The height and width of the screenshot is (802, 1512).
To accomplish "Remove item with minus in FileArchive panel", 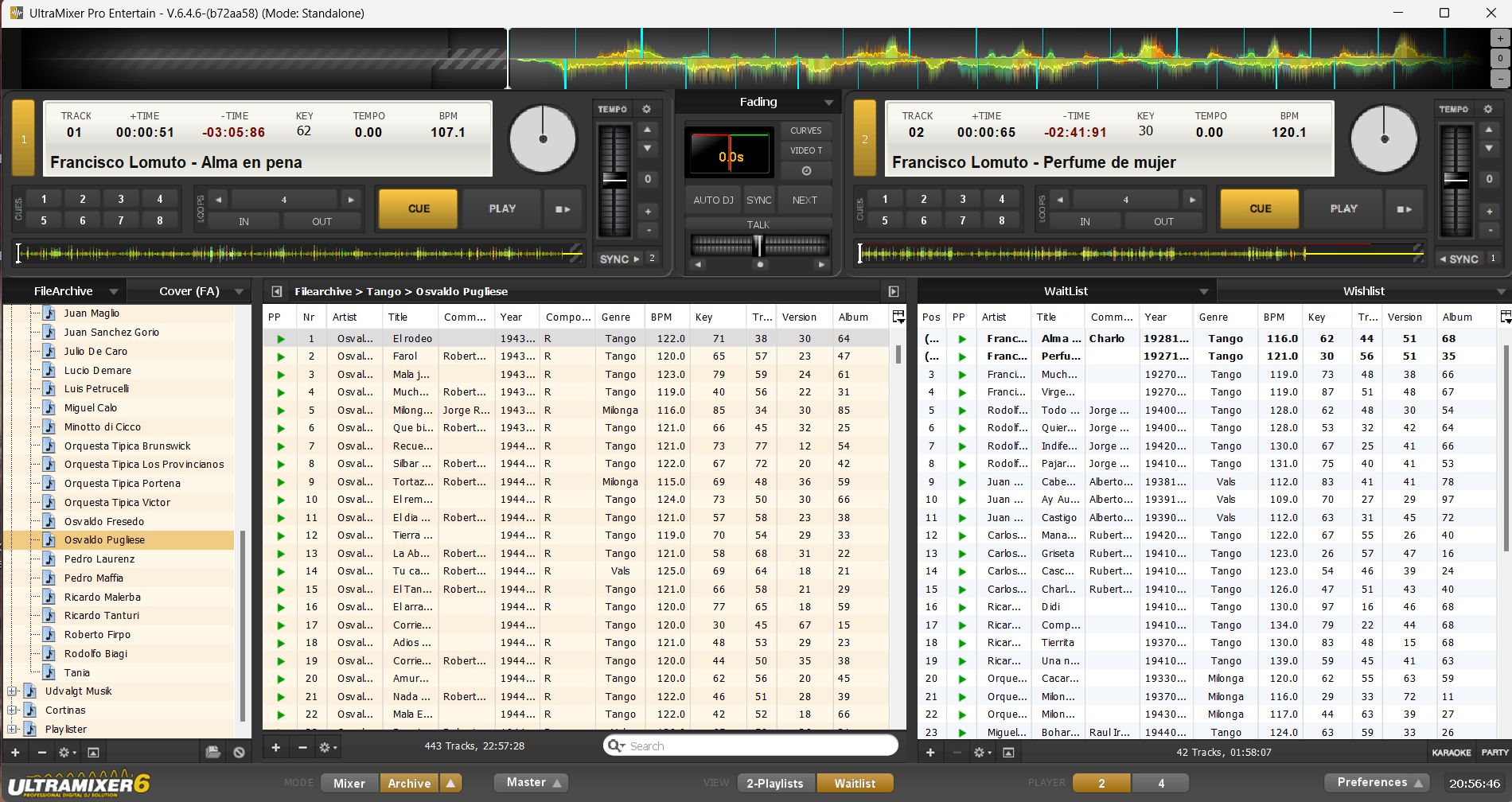I will point(41,752).
